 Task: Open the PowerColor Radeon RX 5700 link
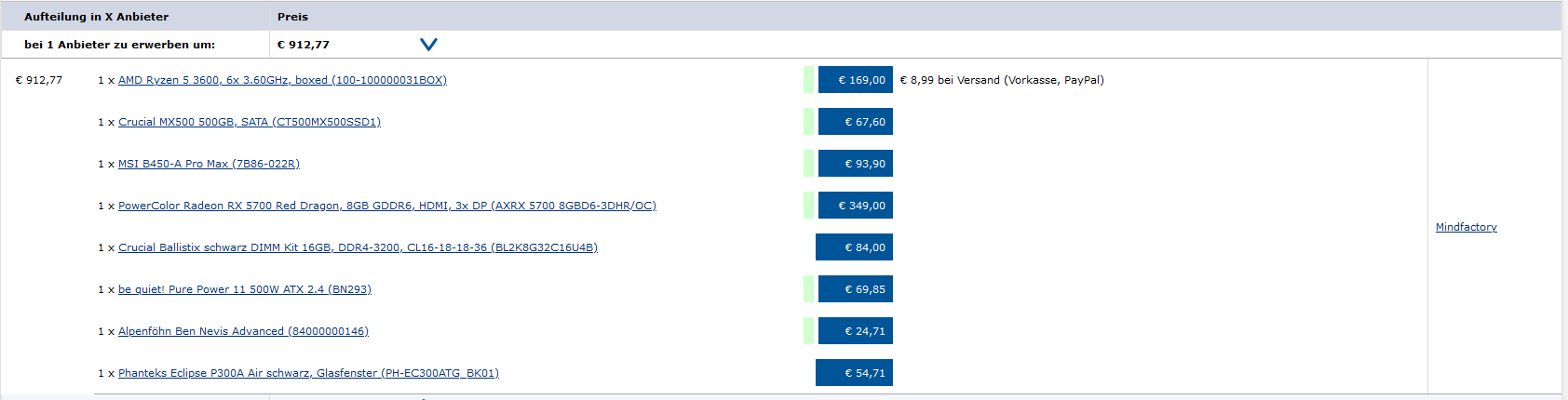click(x=386, y=206)
